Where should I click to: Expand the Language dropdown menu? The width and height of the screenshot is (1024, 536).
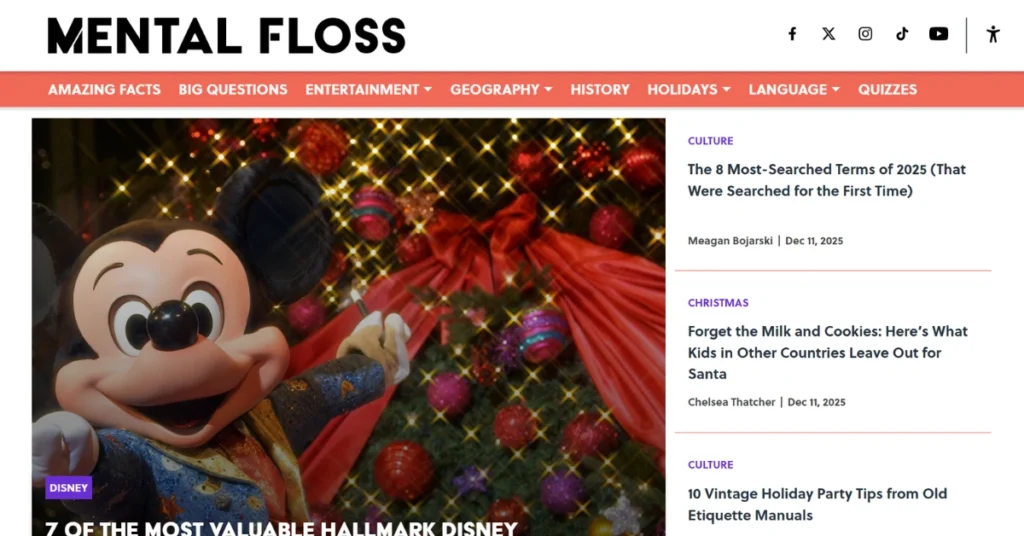[x=794, y=89]
